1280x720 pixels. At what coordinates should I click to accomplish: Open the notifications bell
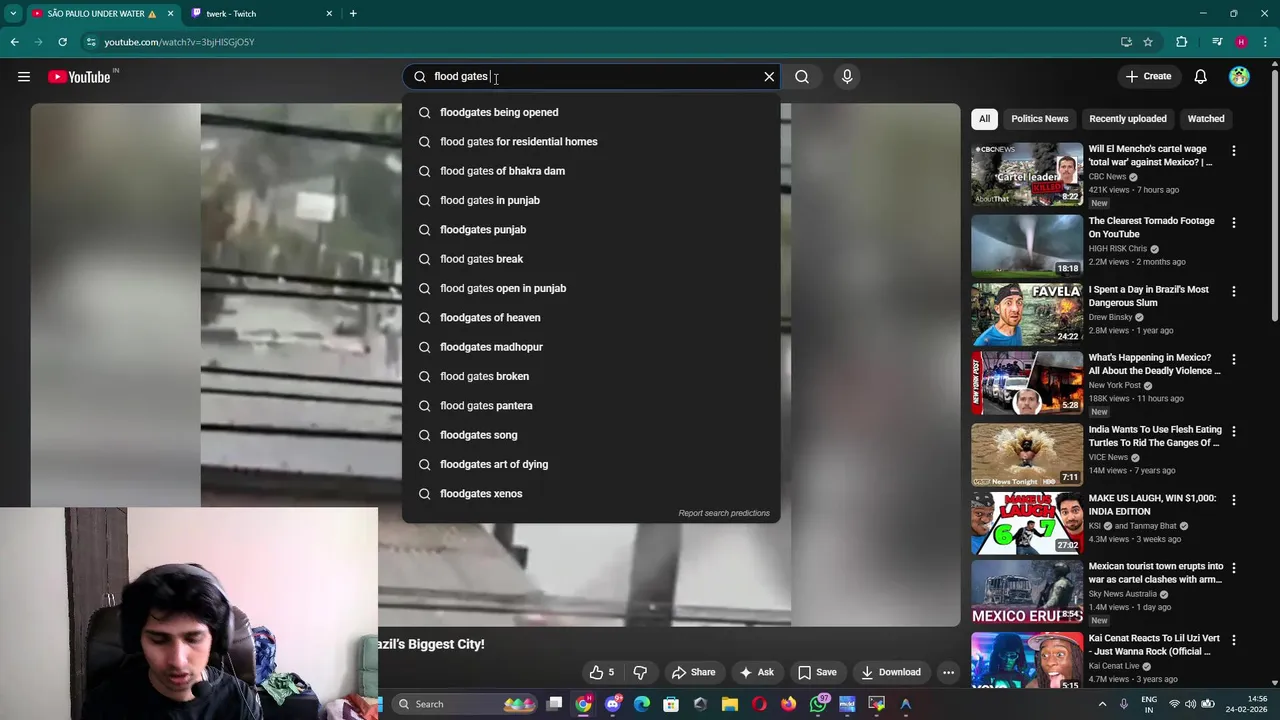[x=1201, y=77]
